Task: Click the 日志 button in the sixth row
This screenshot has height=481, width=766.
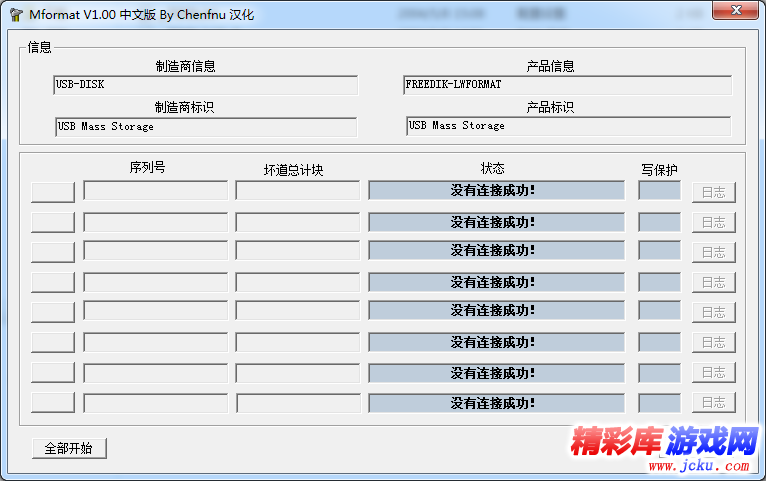Action: 714,343
